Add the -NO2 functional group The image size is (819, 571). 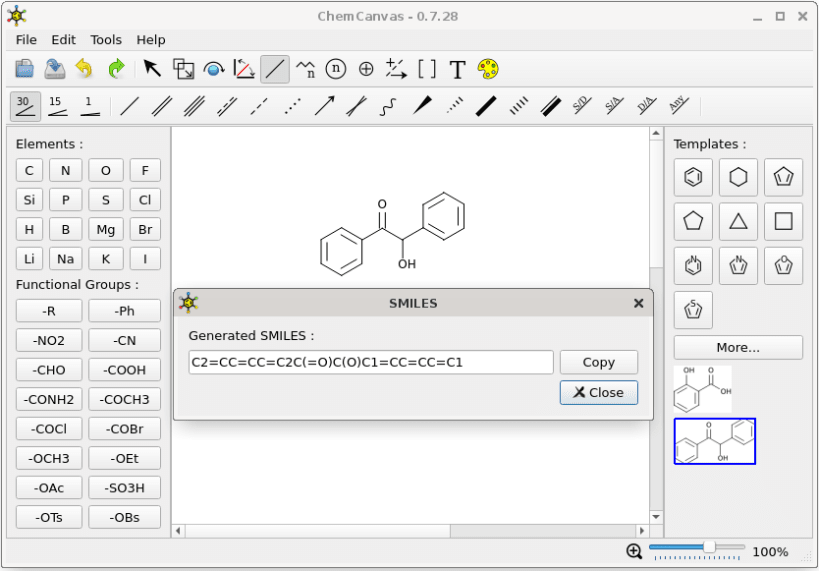click(x=49, y=341)
